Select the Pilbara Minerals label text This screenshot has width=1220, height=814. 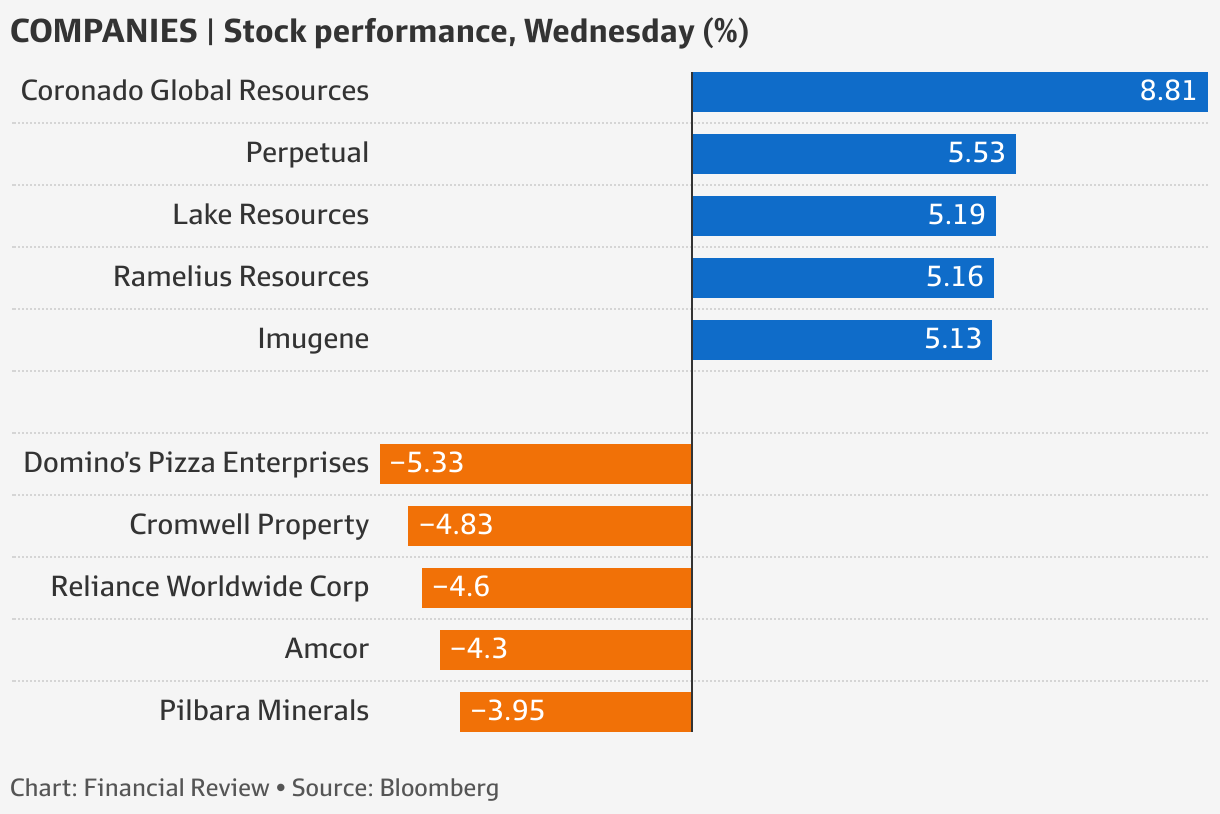(x=264, y=711)
